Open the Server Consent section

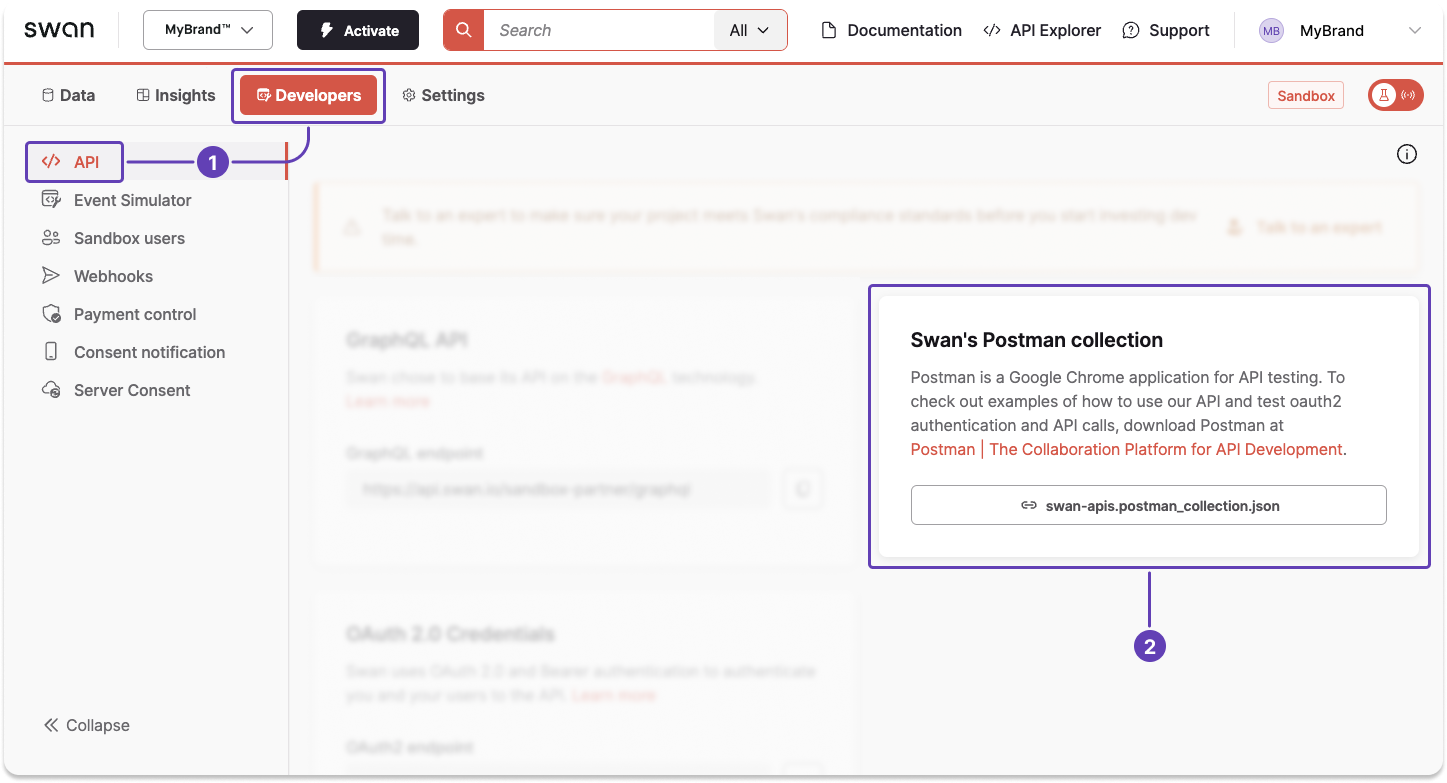(132, 390)
